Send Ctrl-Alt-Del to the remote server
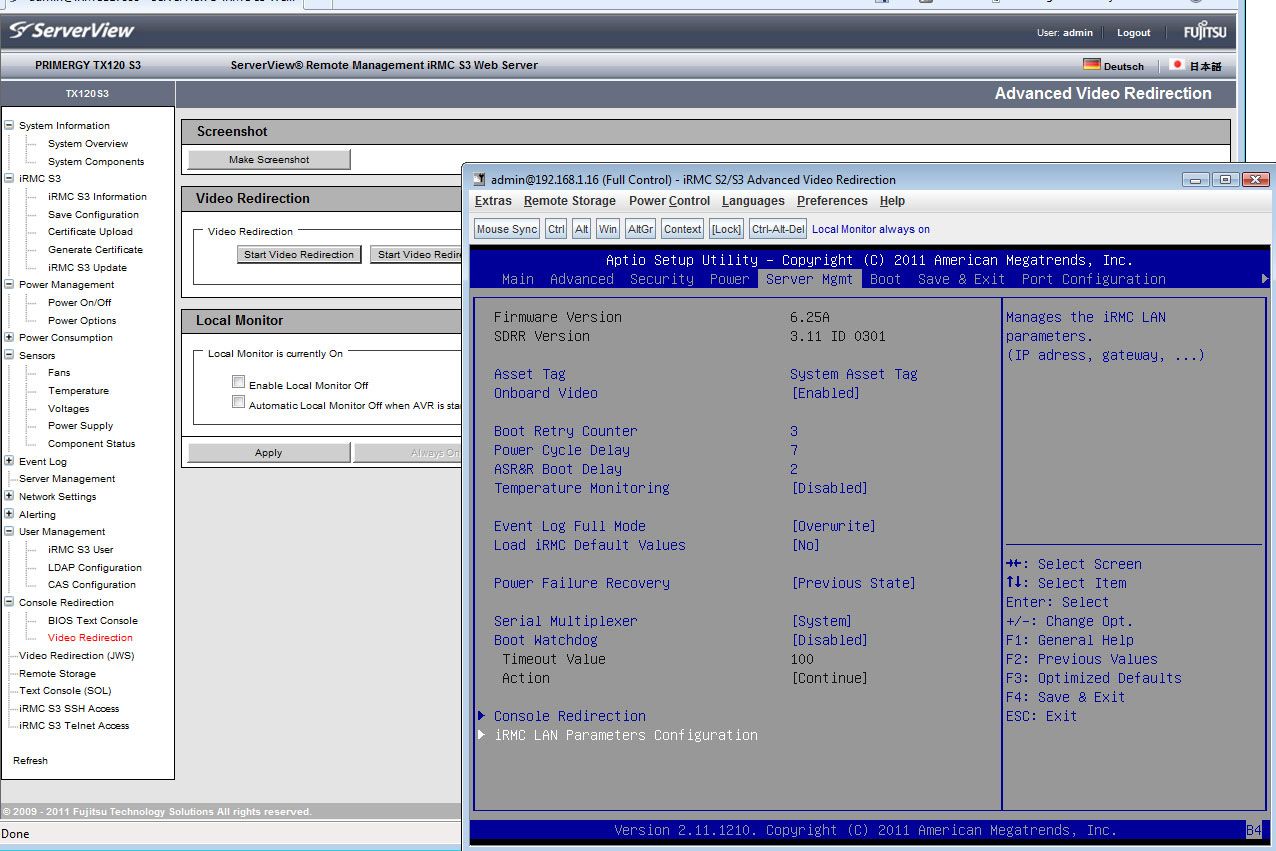Viewport: 1276px width, 851px height. click(x=778, y=229)
